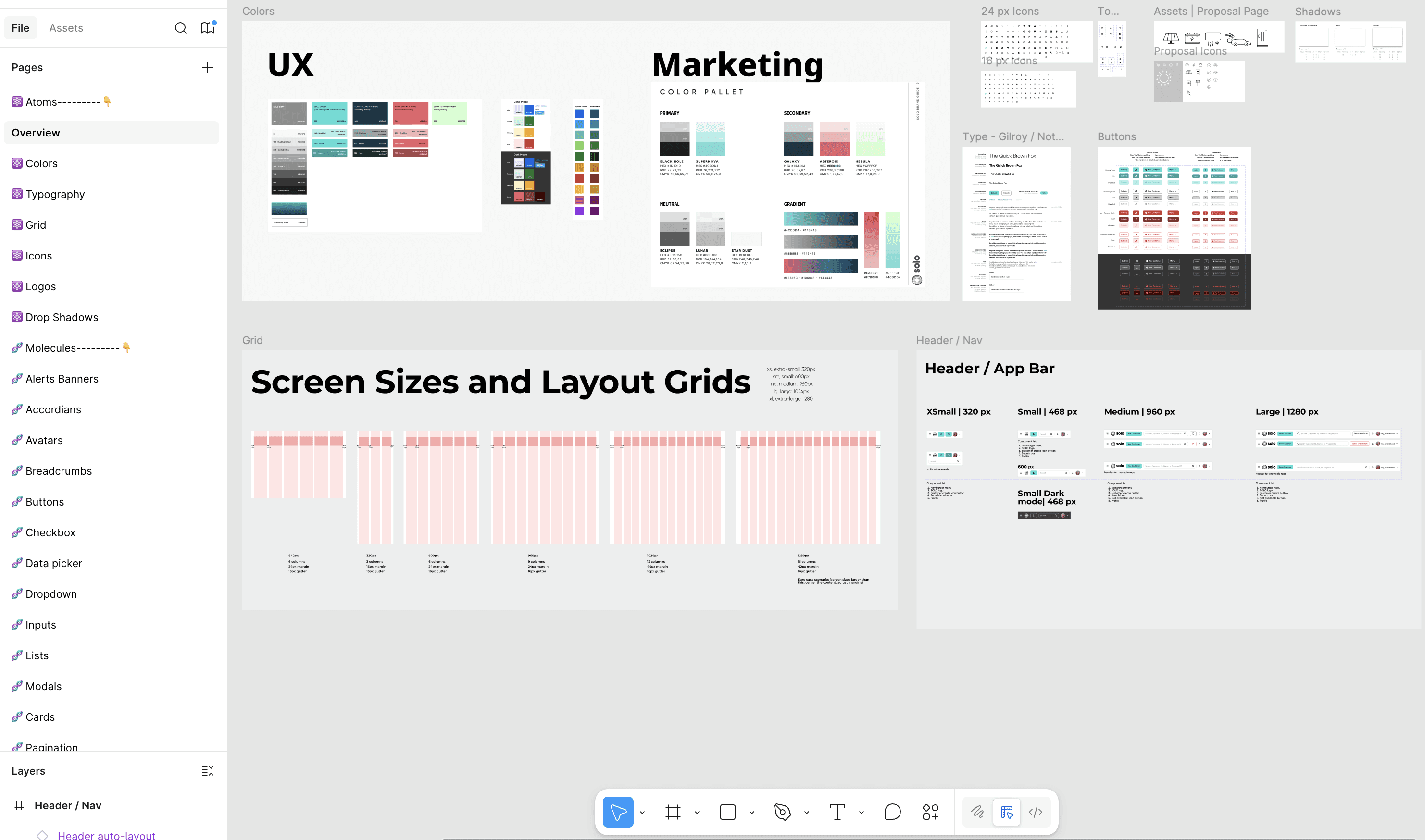Add a new page with plus icon
1425x840 pixels.
[208, 67]
